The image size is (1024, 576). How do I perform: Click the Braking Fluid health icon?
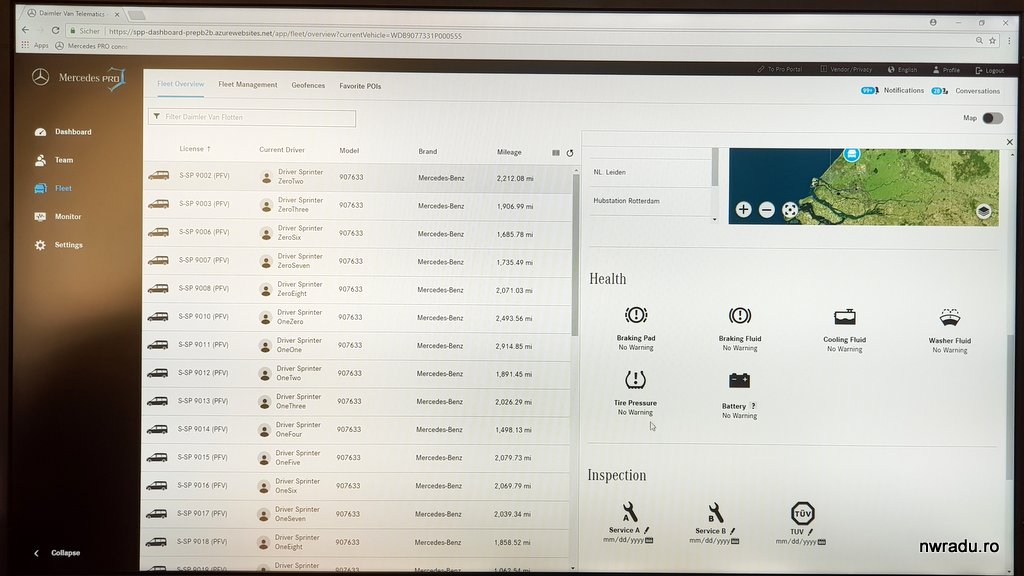point(740,316)
